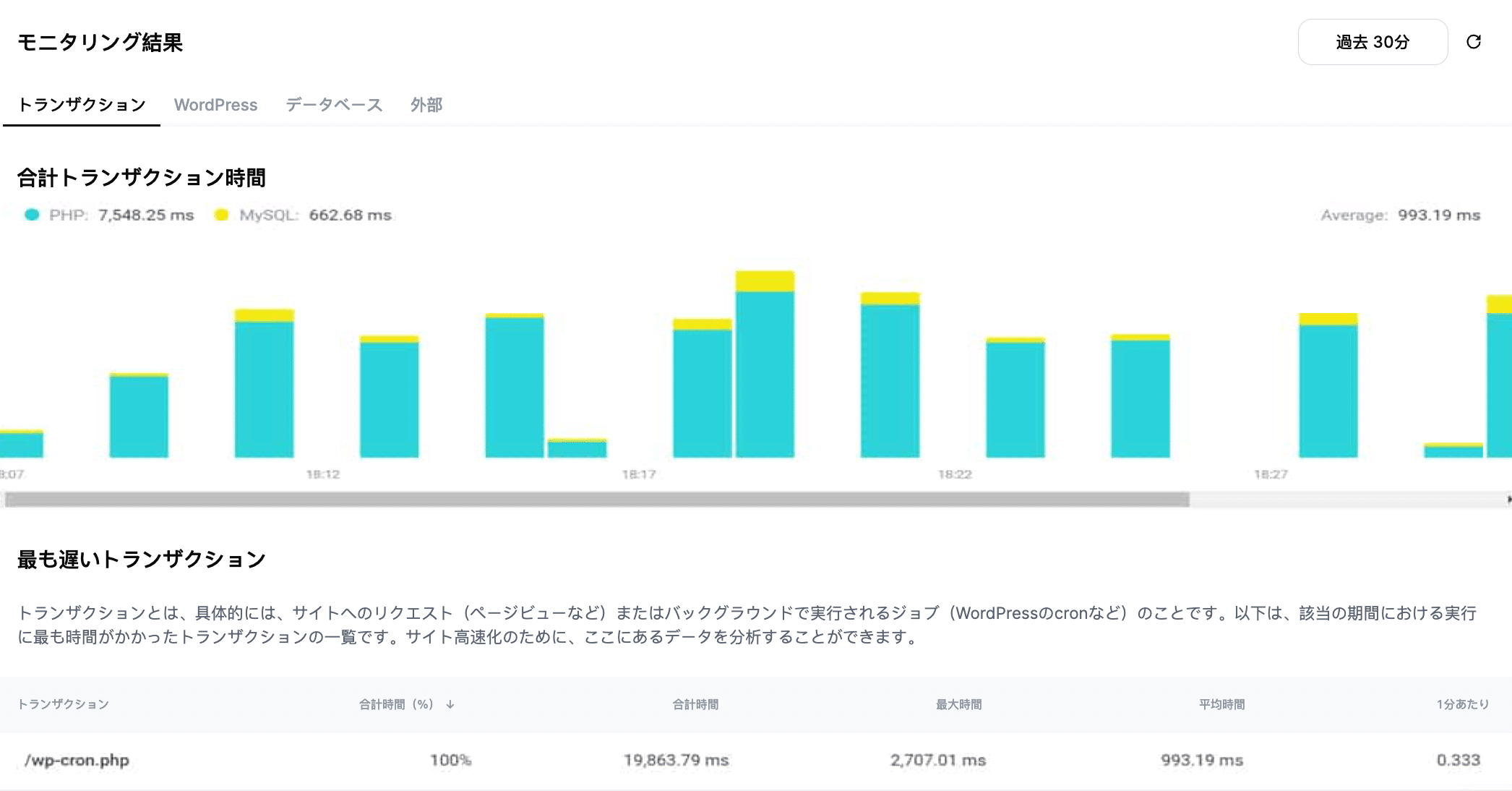Switch to the WordPress tab
This screenshot has width=1512, height=791.
coord(216,105)
